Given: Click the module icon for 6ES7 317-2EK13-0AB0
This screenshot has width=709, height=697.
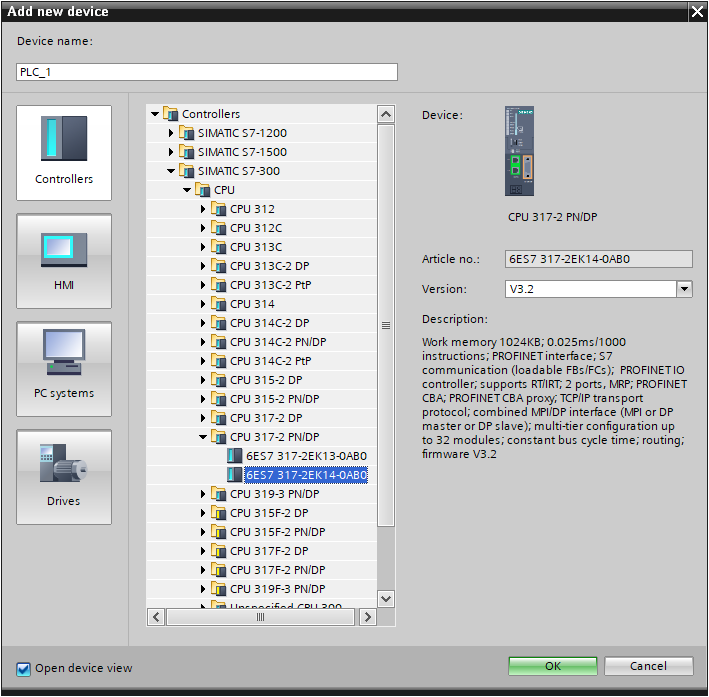Looking at the screenshot, I should point(235,455).
